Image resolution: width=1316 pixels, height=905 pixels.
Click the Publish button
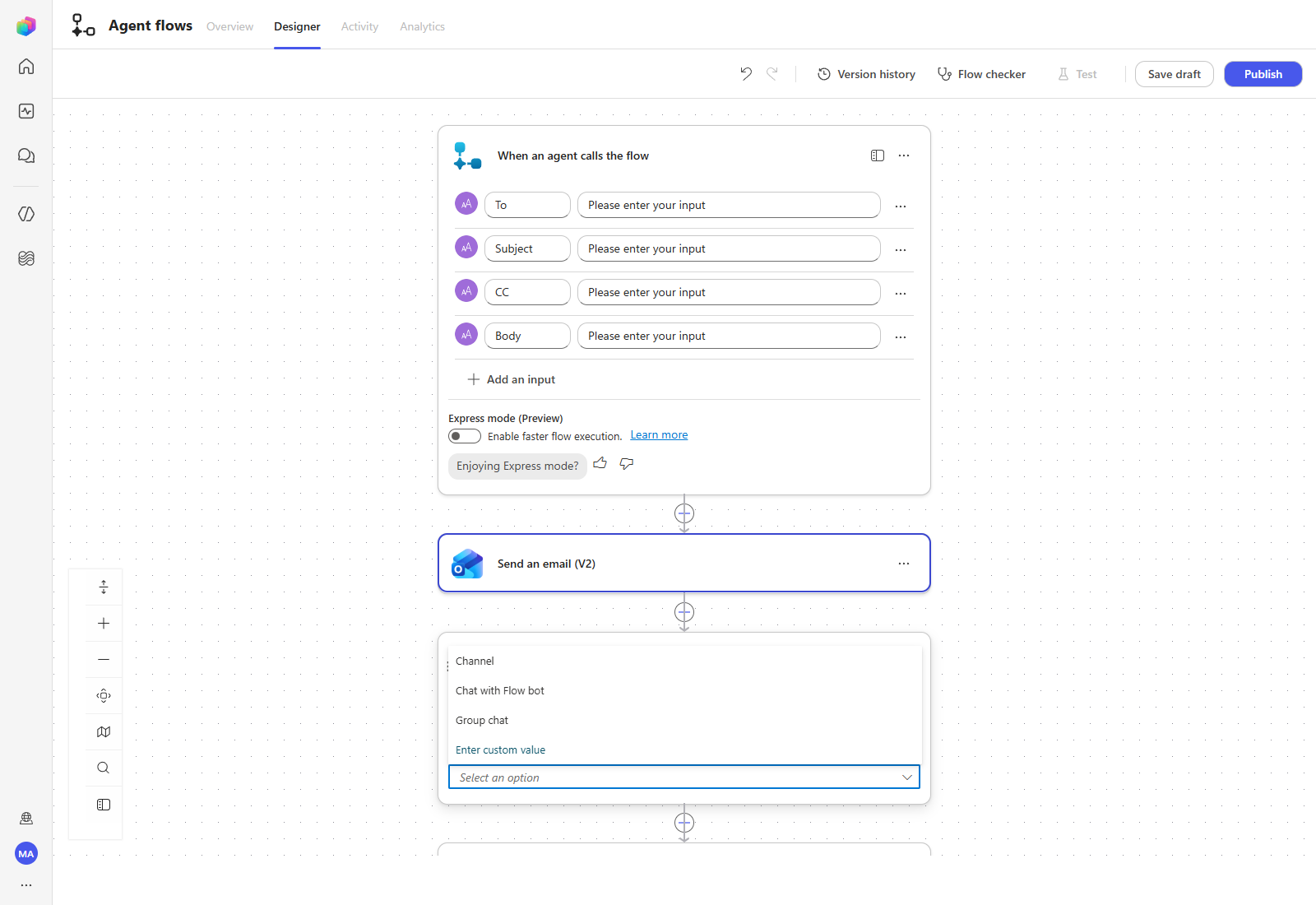pos(1263,74)
